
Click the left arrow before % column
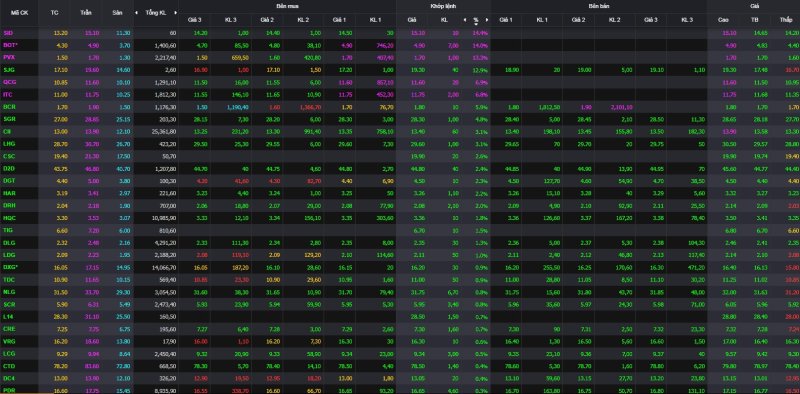point(465,19)
